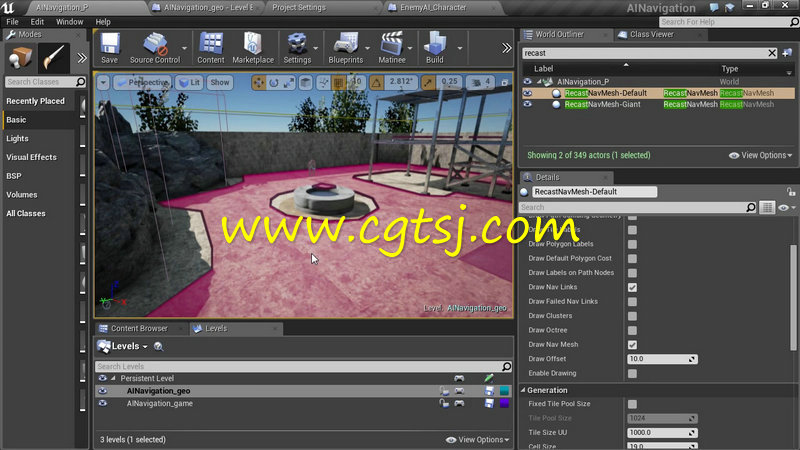Enable Draw Default Polygon Cost checkbox

[x=632, y=259]
